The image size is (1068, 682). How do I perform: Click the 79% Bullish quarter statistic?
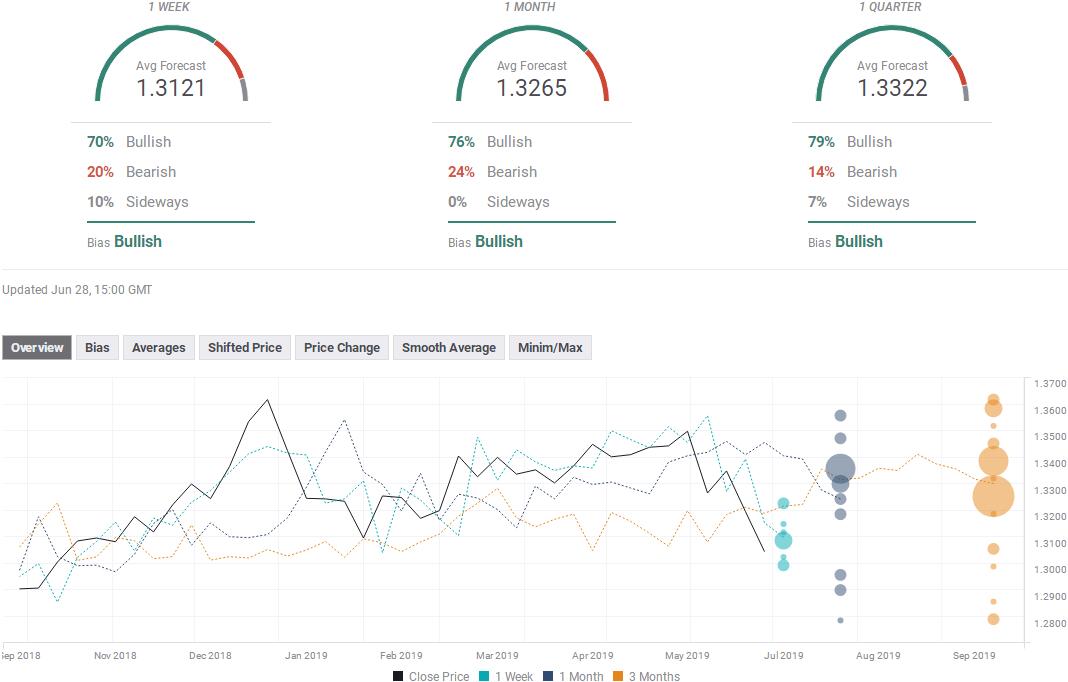[849, 142]
